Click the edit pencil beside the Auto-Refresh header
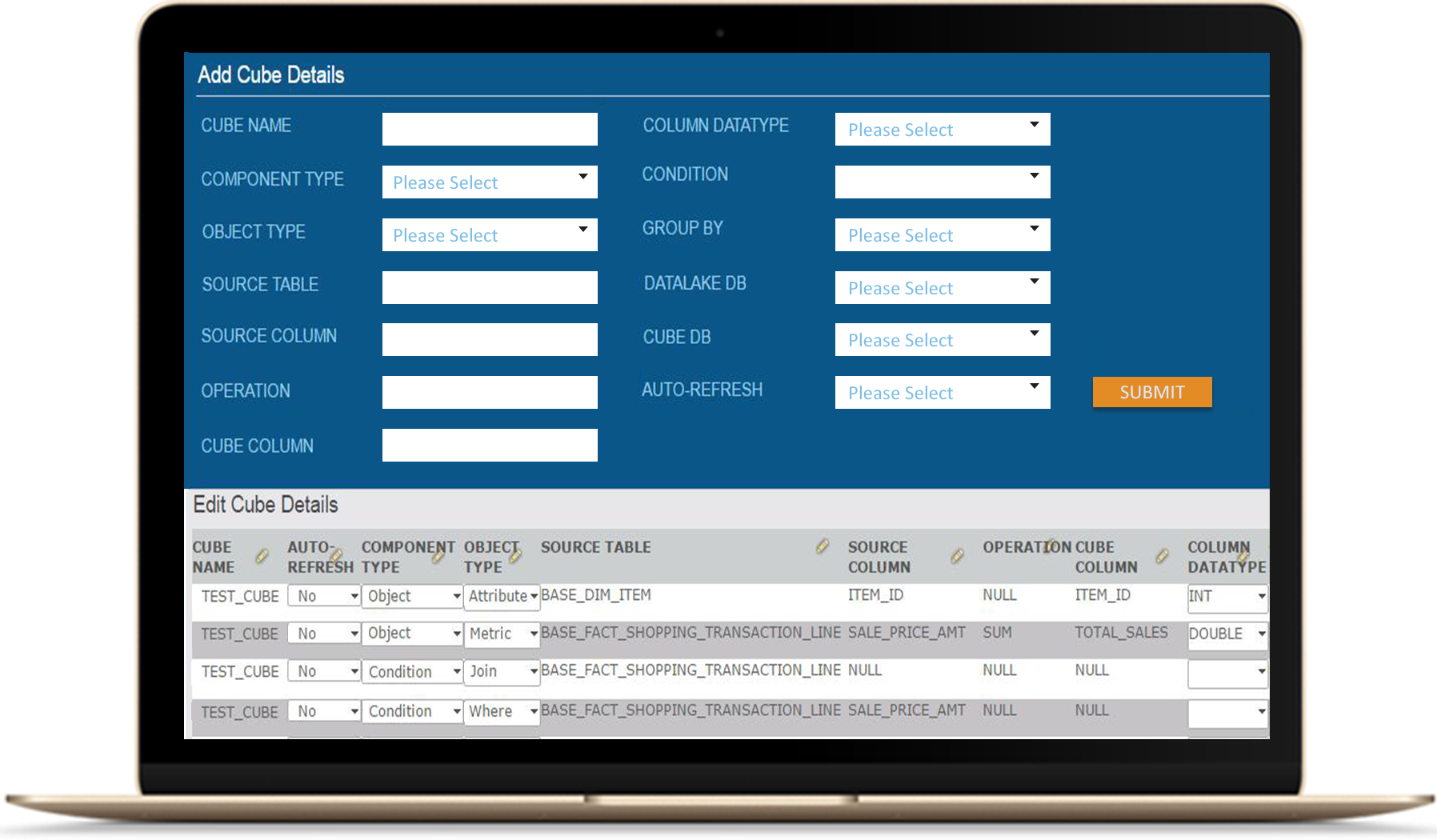Viewport: 1437px width, 840px height. point(337,555)
